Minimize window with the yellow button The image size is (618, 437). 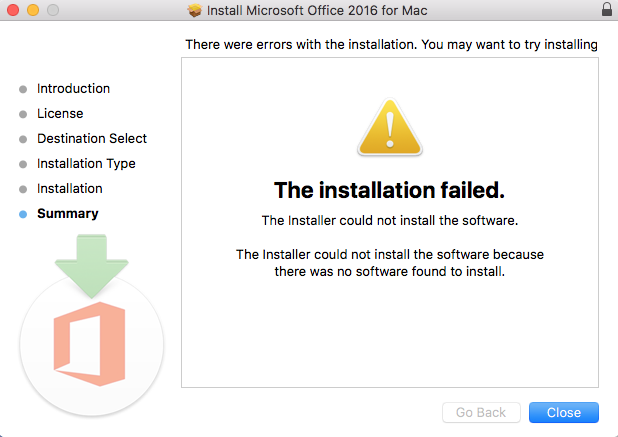pyautogui.click(x=32, y=10)
